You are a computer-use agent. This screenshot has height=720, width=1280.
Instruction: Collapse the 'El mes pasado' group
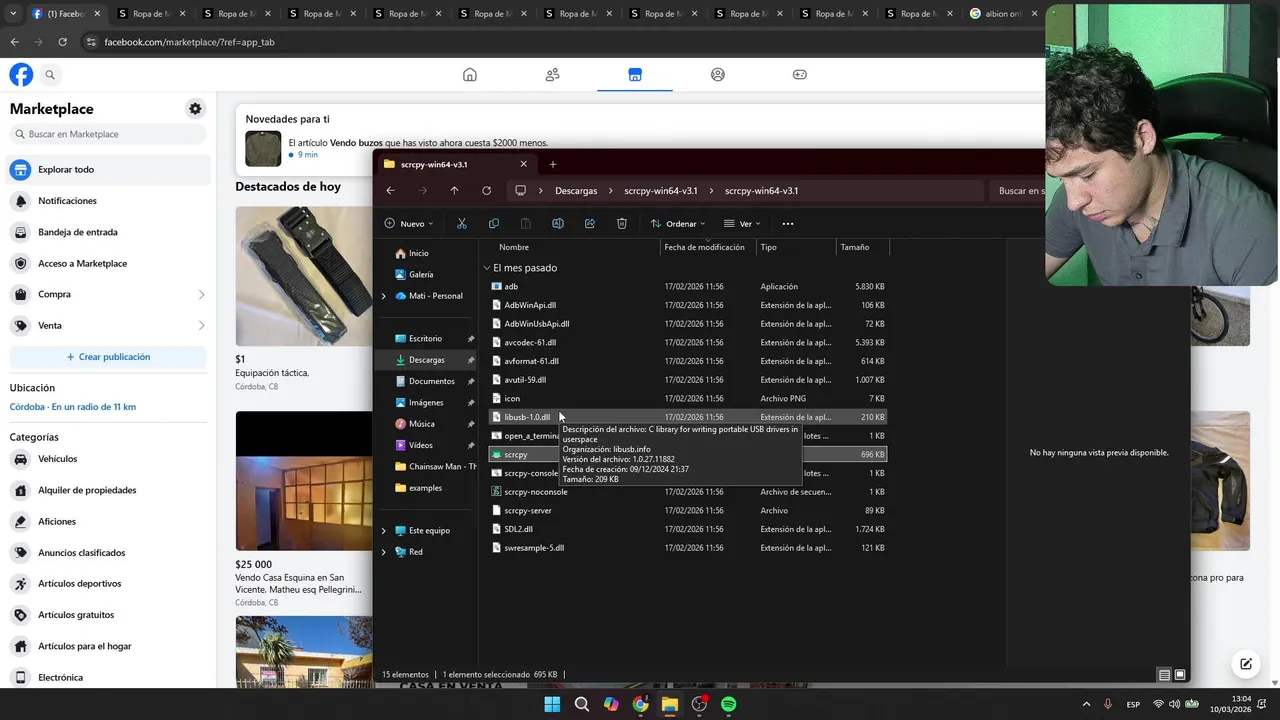pos(487,268)
